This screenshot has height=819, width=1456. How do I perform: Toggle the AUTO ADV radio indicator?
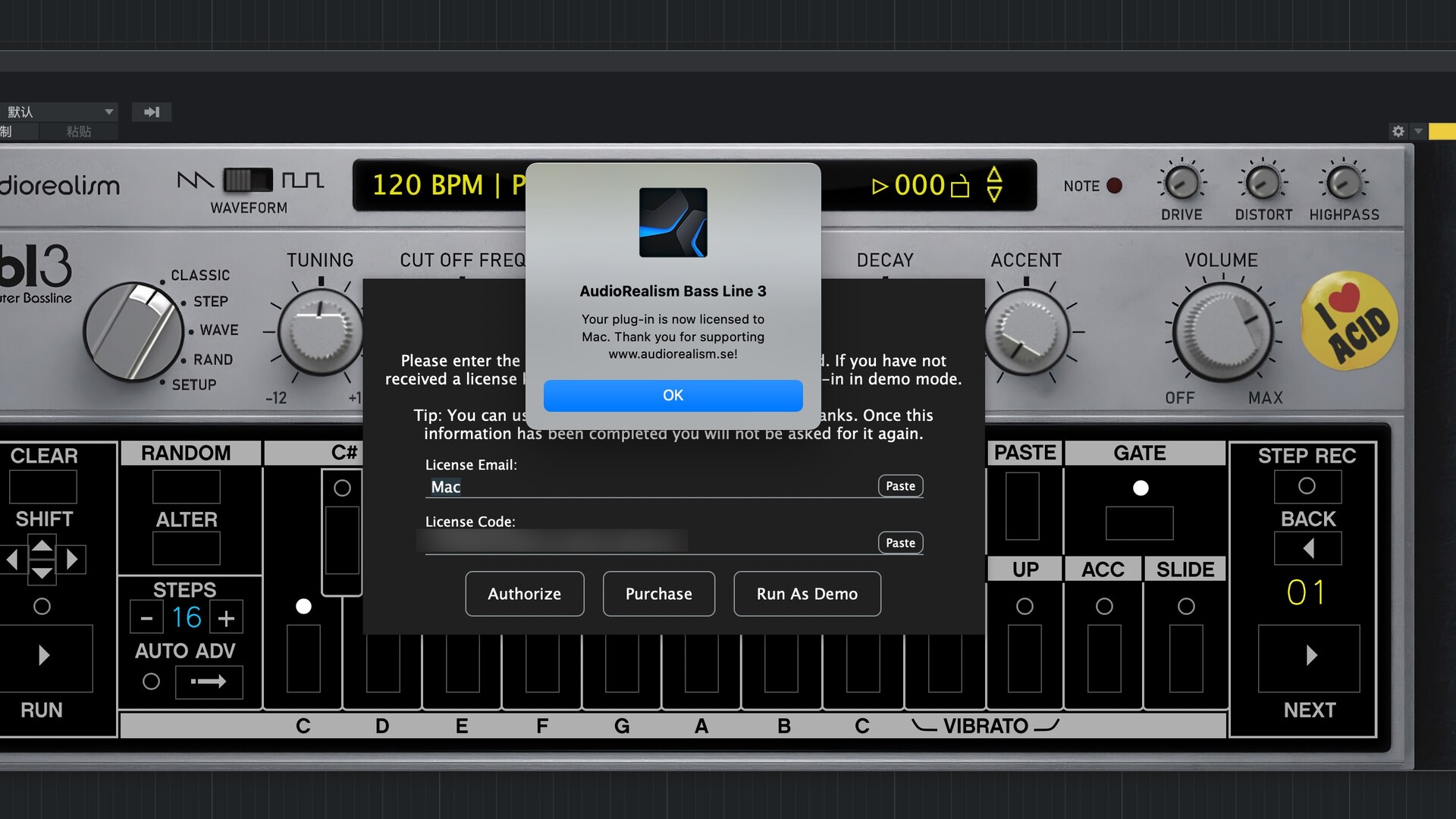(x=151, y=682)
